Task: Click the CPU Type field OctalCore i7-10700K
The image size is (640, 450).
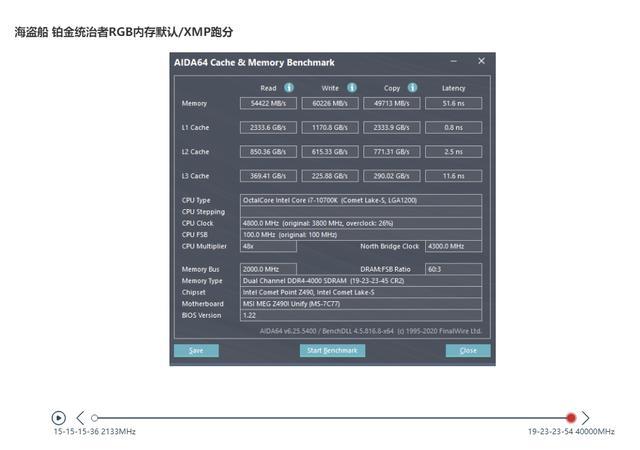Action: pyautogui.click(x=361, y=200)
